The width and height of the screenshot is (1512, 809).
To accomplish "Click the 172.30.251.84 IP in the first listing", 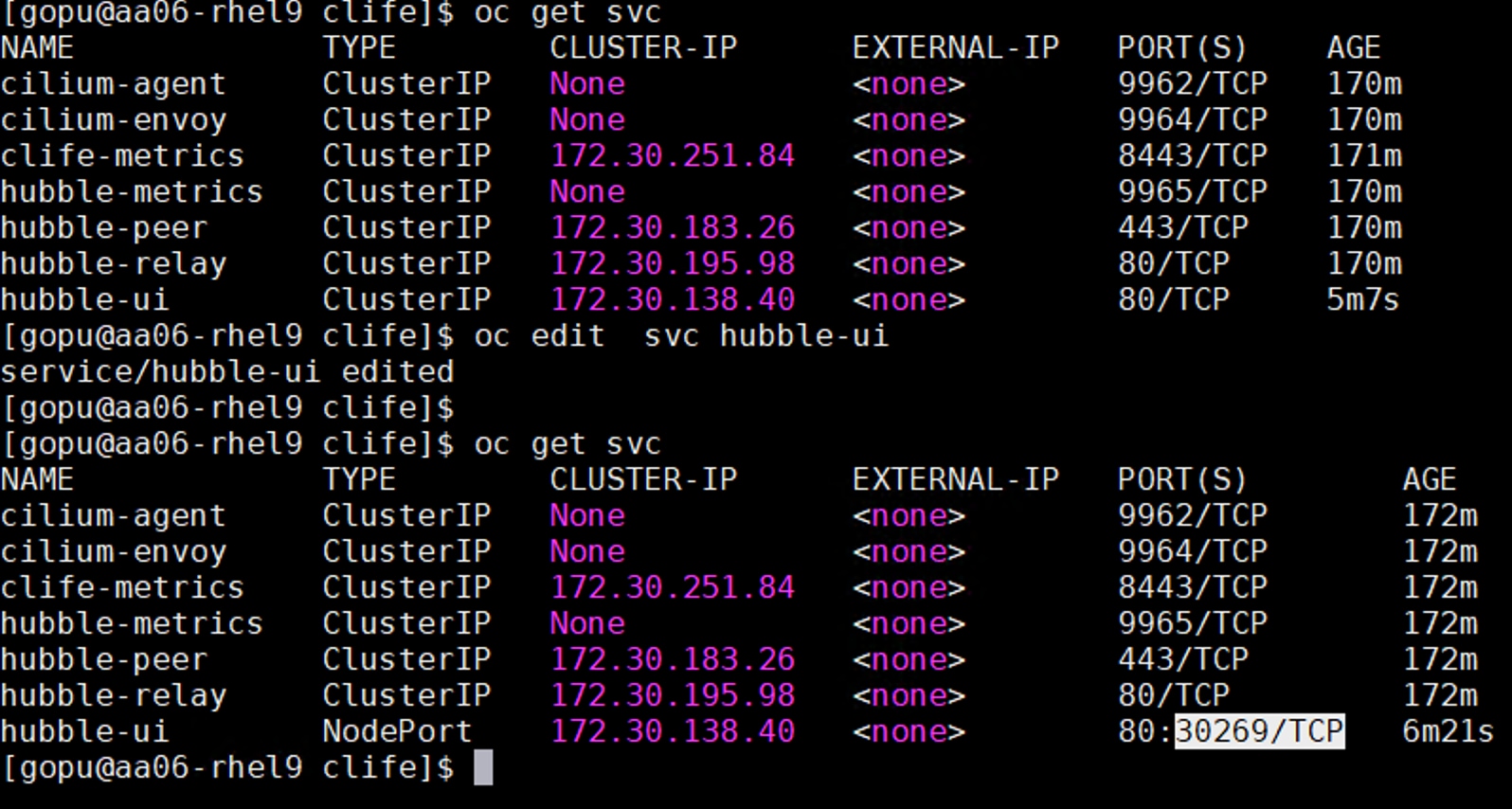I will pyautogui.click(x=673, y=155).
